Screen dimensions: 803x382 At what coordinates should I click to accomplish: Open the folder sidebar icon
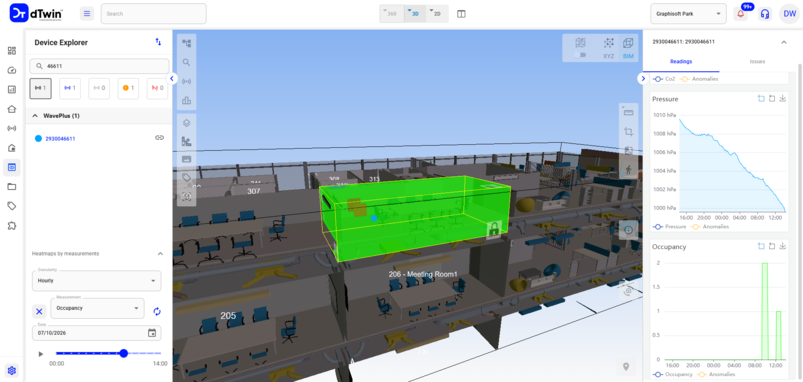pos(12,186)
